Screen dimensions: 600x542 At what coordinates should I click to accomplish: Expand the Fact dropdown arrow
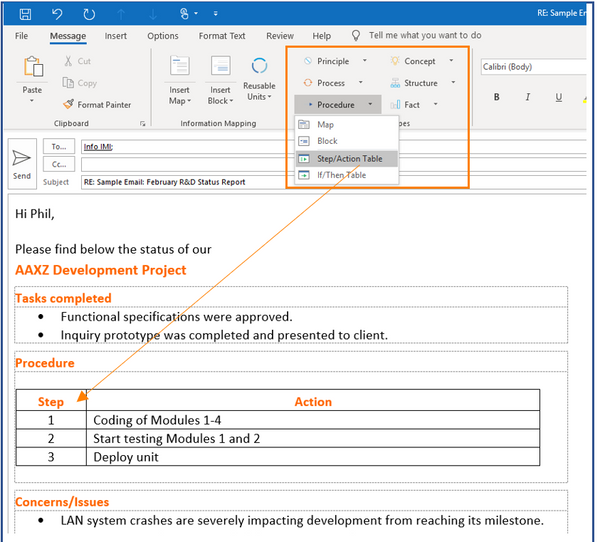(x=435, y=104)
